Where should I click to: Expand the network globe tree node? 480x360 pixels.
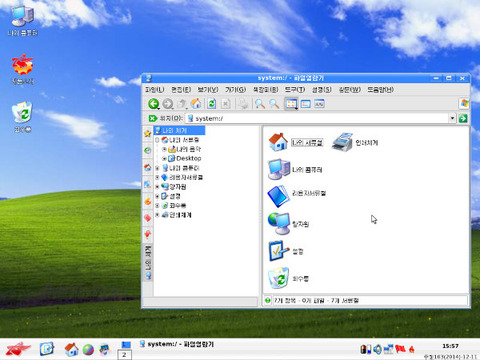coord(157,187)
